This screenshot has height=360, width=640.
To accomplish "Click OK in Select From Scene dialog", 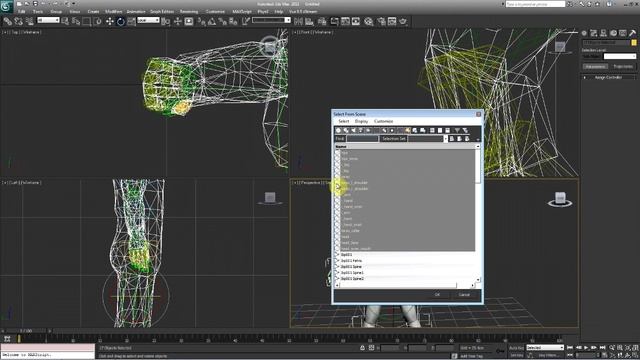I will pyautogui.click(x=437, y=295).
